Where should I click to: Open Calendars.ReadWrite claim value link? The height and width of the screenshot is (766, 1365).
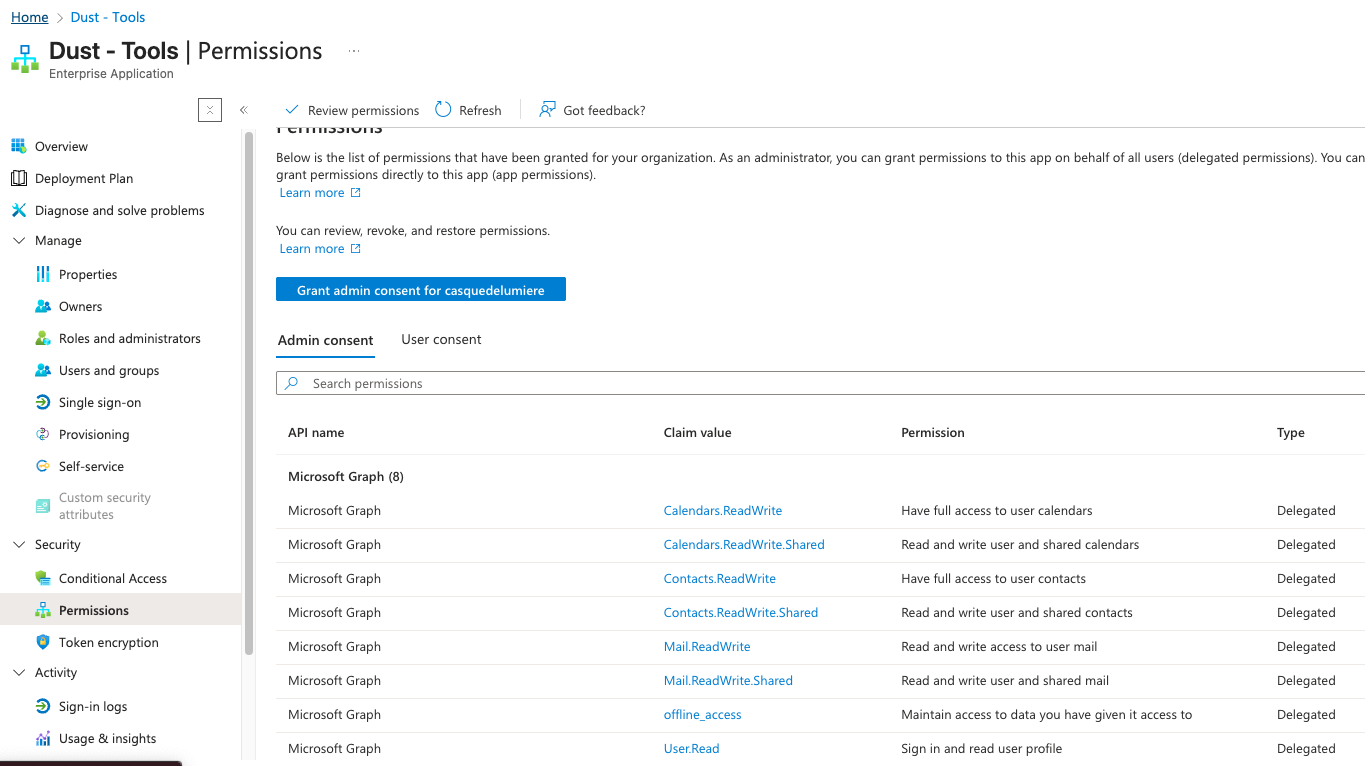[723, 511]
